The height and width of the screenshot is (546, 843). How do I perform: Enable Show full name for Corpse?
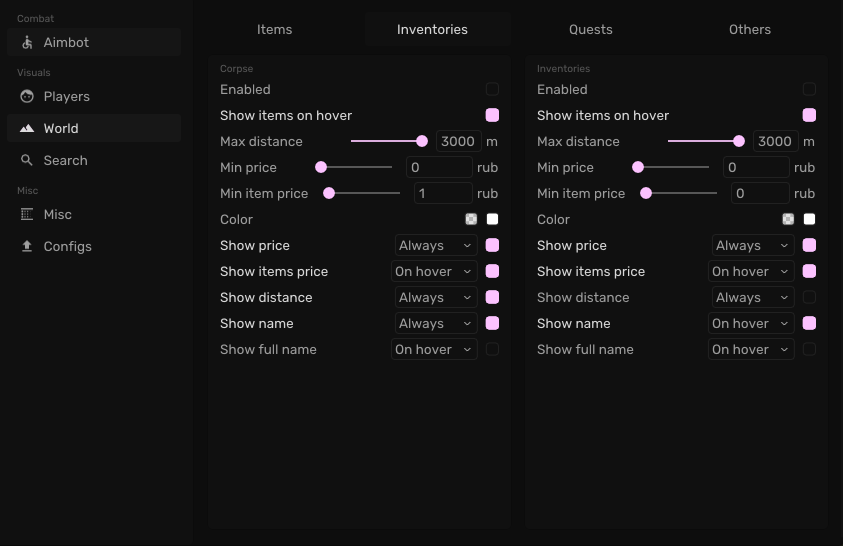coord(492,349)
